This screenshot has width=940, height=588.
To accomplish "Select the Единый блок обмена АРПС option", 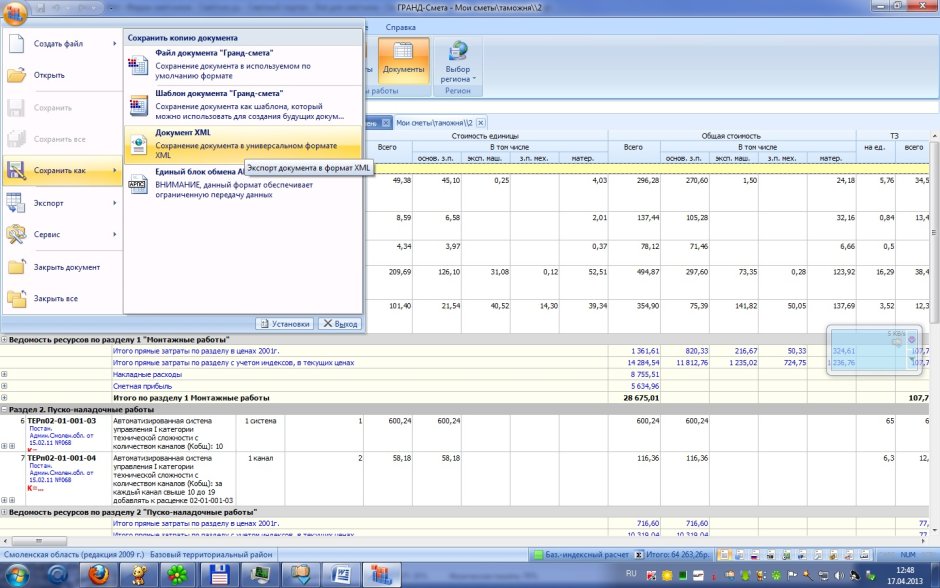I will [243, 183].
